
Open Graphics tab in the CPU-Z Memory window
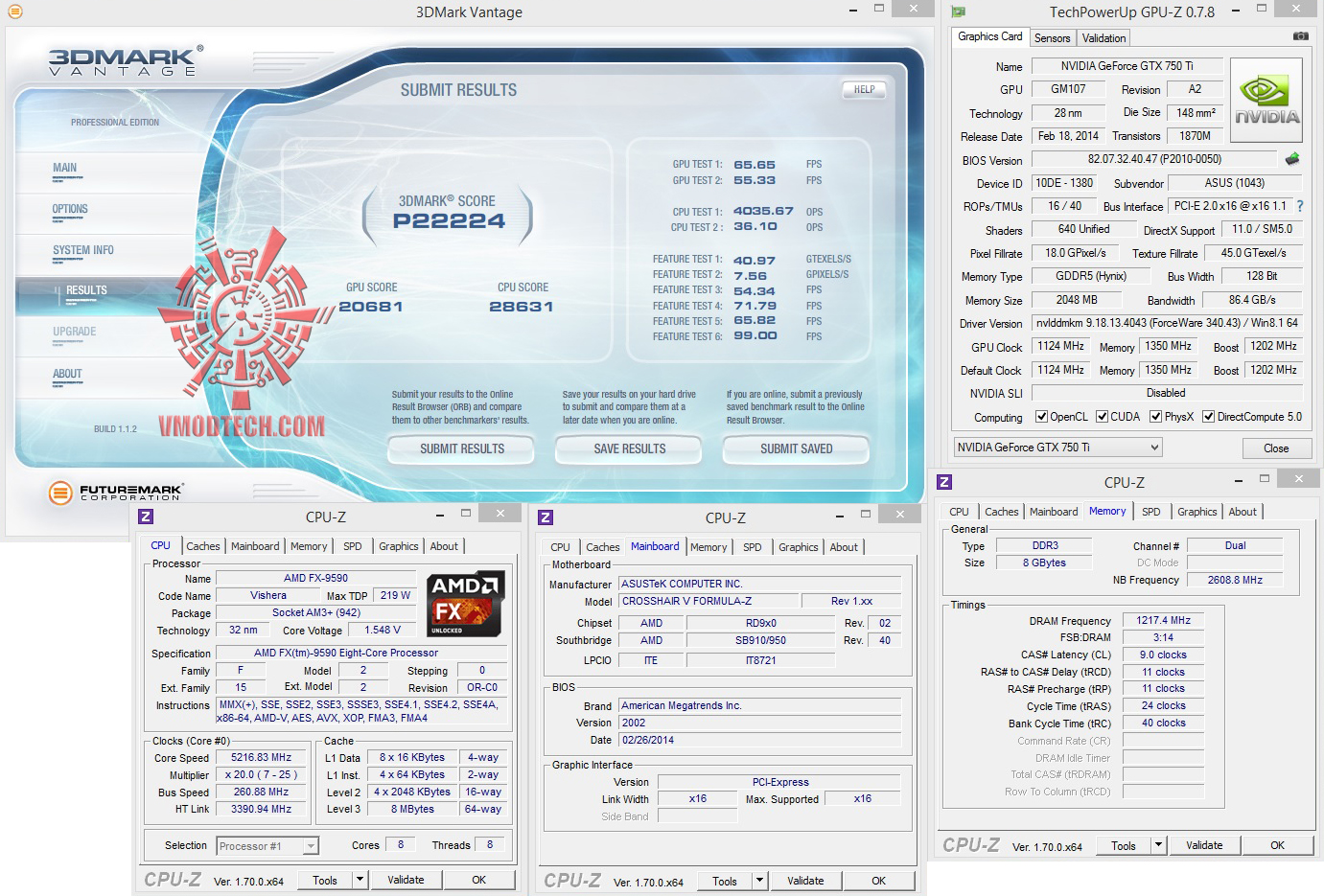[x=1196, y=512]
